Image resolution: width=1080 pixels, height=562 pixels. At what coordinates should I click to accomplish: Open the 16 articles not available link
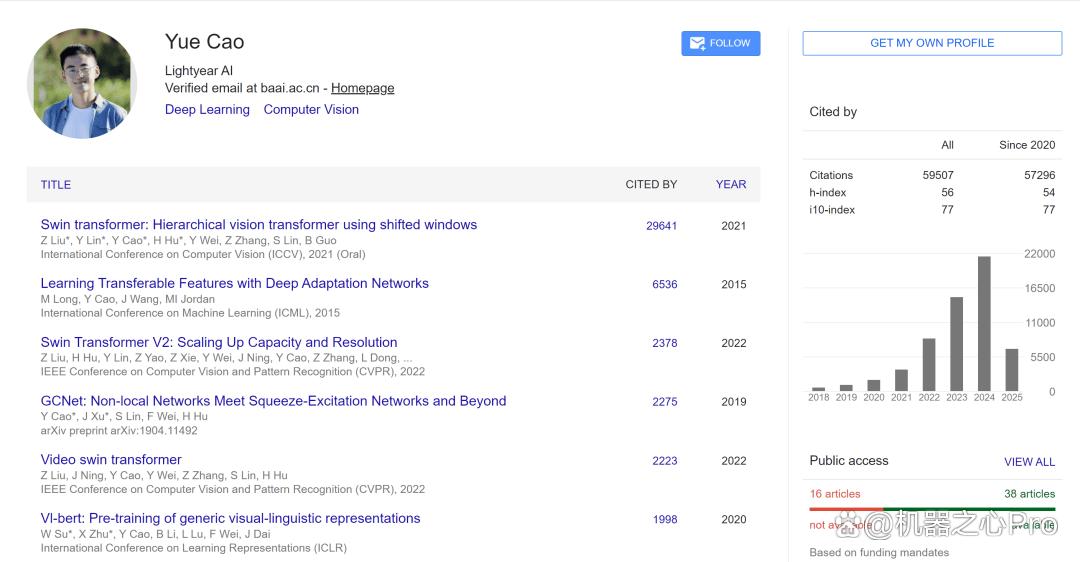[835, 494]
